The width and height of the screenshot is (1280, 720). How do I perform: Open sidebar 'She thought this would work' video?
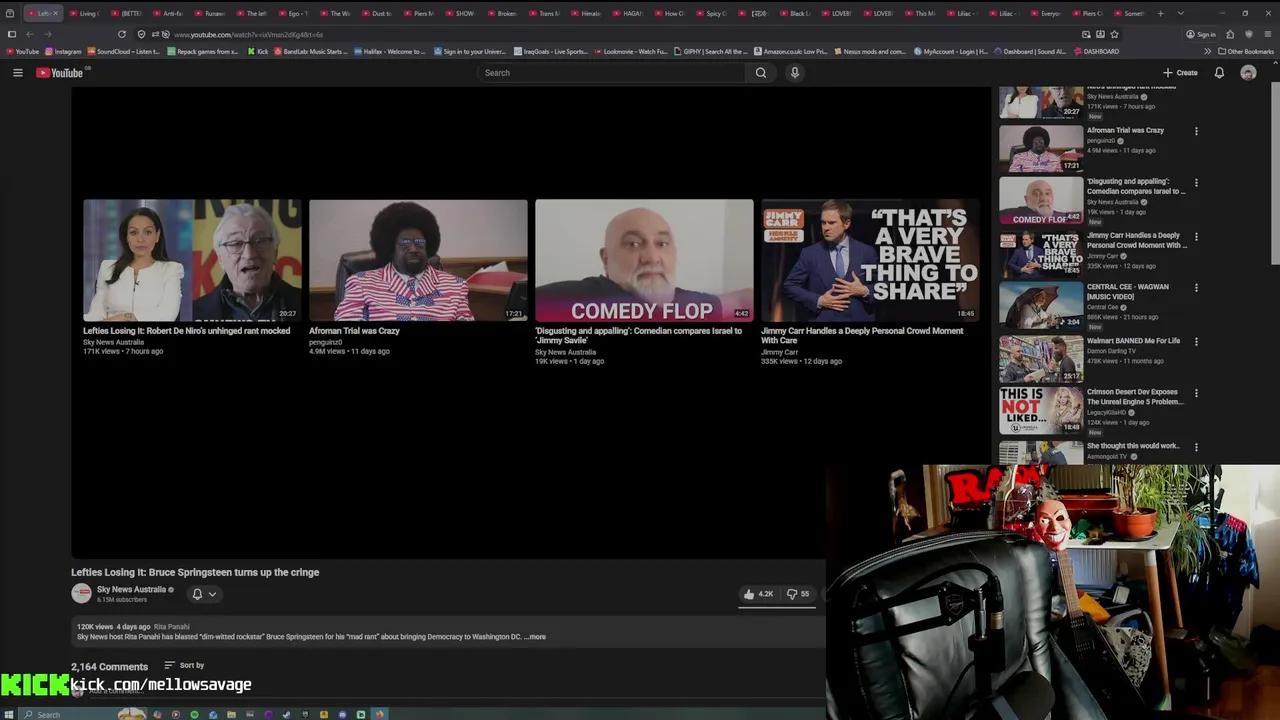pyautogui.click(x=1041, y=452)
